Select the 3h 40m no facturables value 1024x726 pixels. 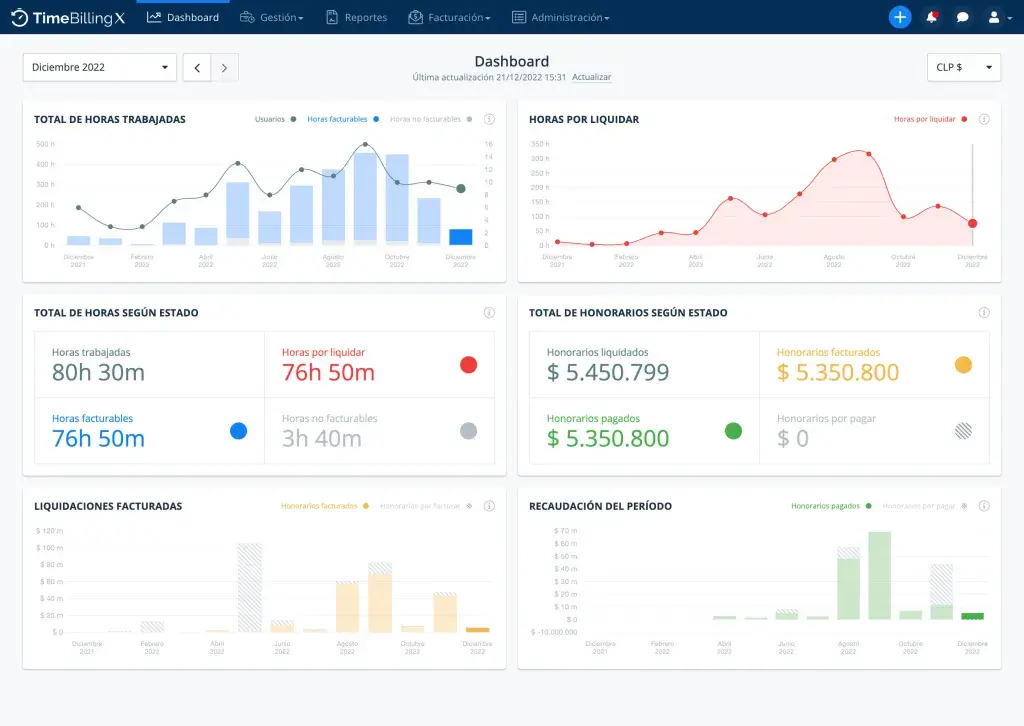pos(321,439)
